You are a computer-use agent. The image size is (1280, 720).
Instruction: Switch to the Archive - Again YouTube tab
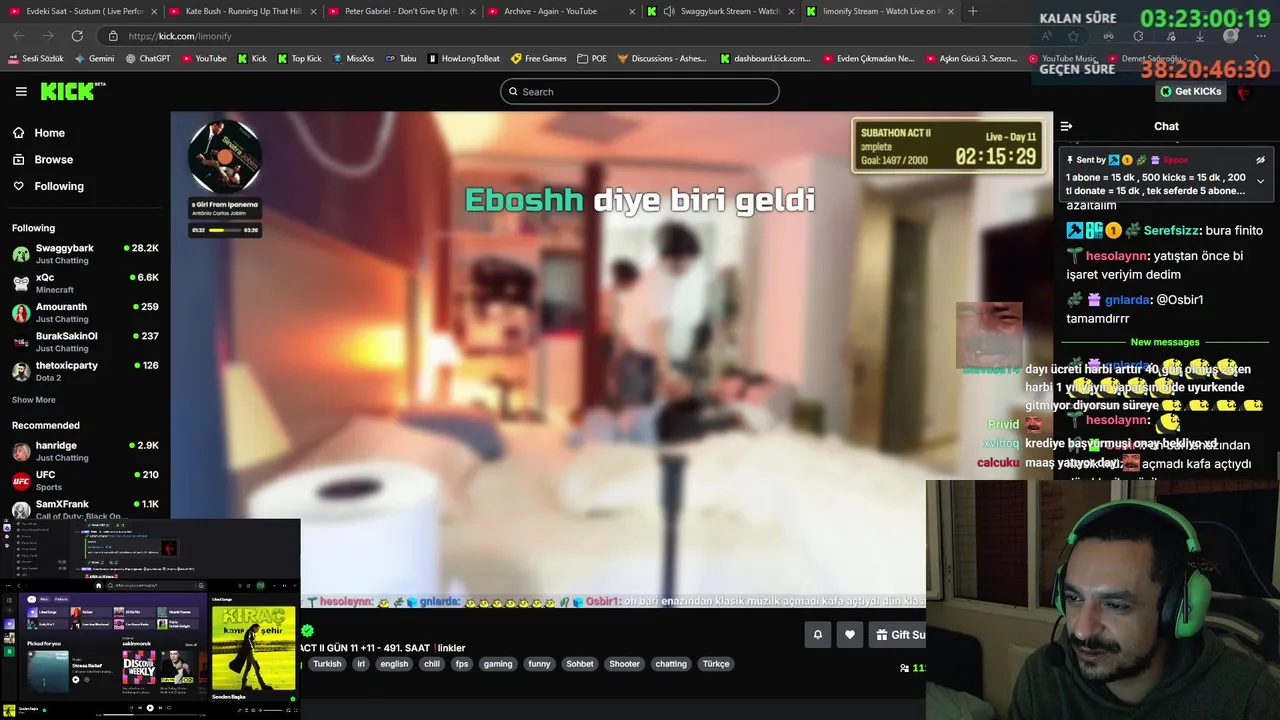[559, 12]
